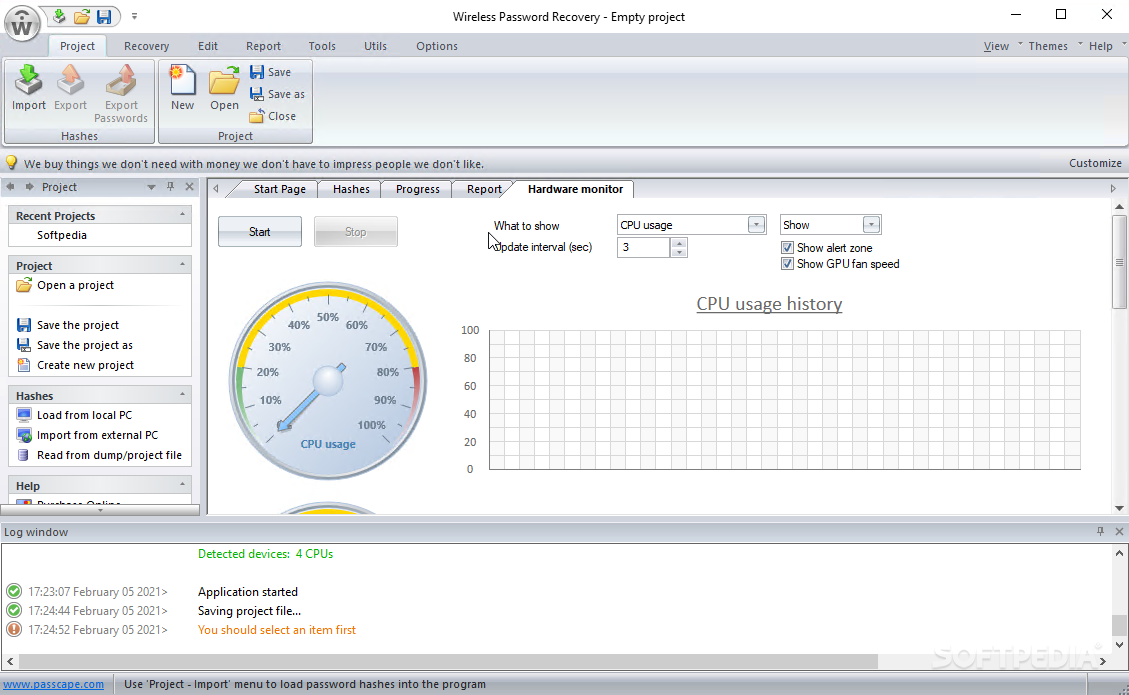Click the application W logo button
Screen dimensions: 1129x695
tap(22, 24)
